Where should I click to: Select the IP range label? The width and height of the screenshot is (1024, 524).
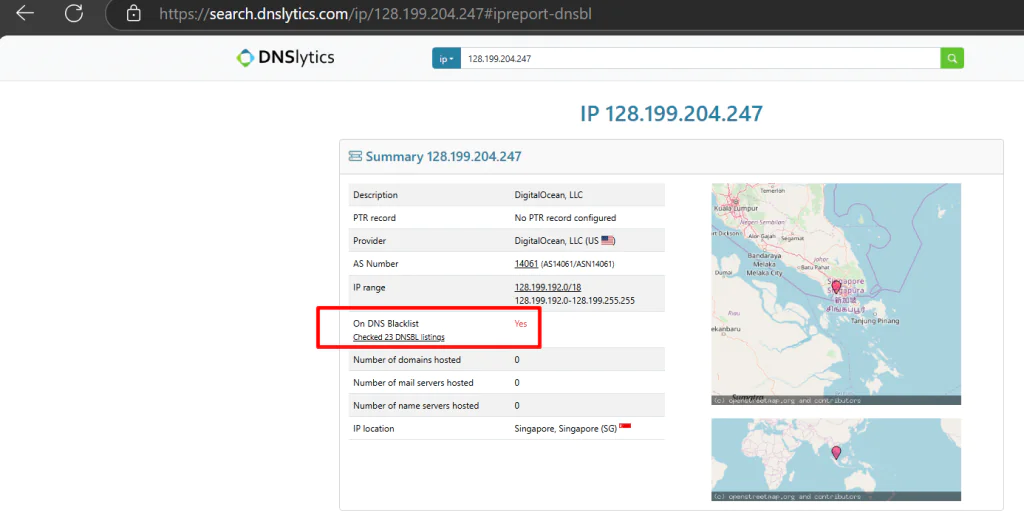tap(369, 287)
